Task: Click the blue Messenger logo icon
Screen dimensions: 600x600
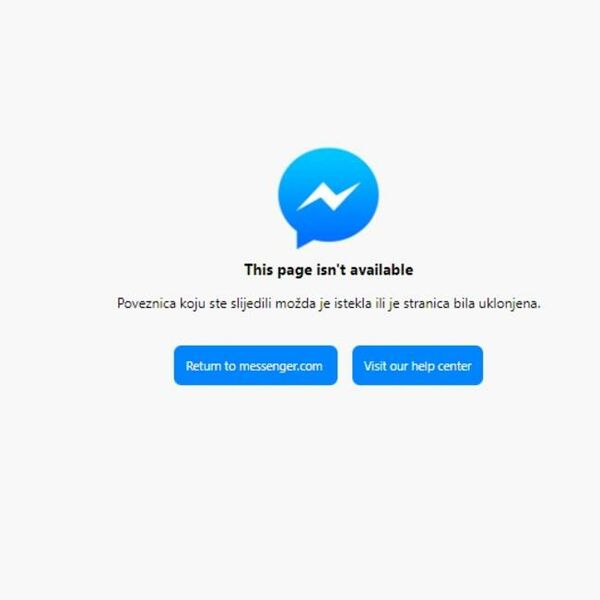Action: pyautogui.click(x=328, y=198)
